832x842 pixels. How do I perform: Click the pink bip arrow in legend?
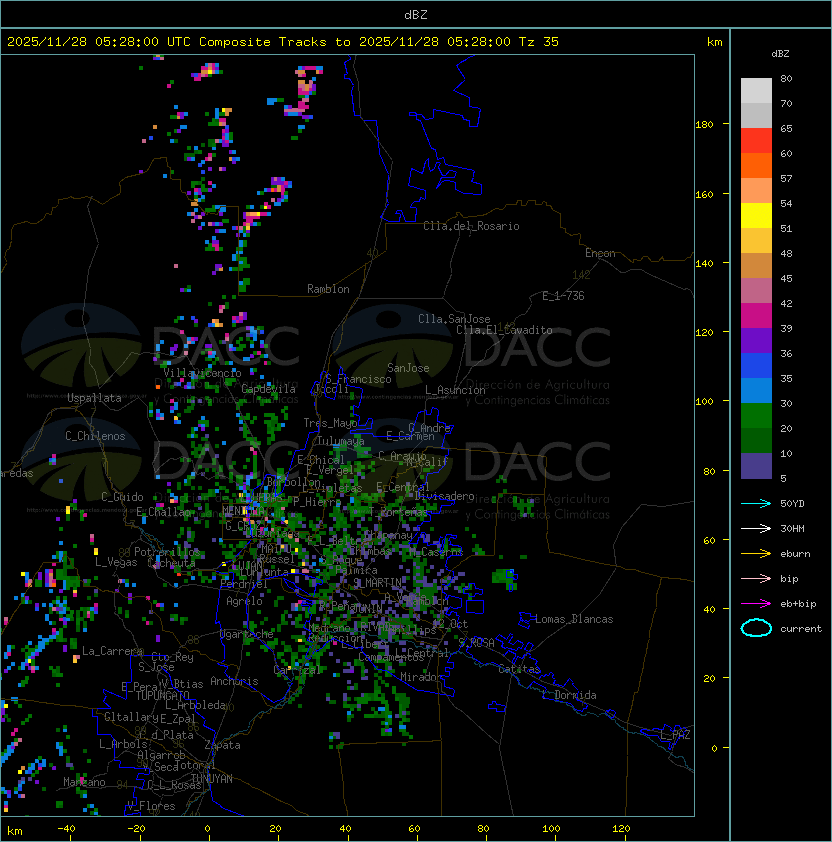coord(756,579)
